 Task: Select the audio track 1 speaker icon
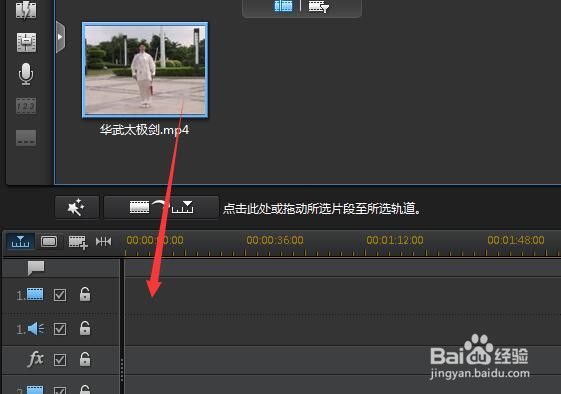(36, 328)
